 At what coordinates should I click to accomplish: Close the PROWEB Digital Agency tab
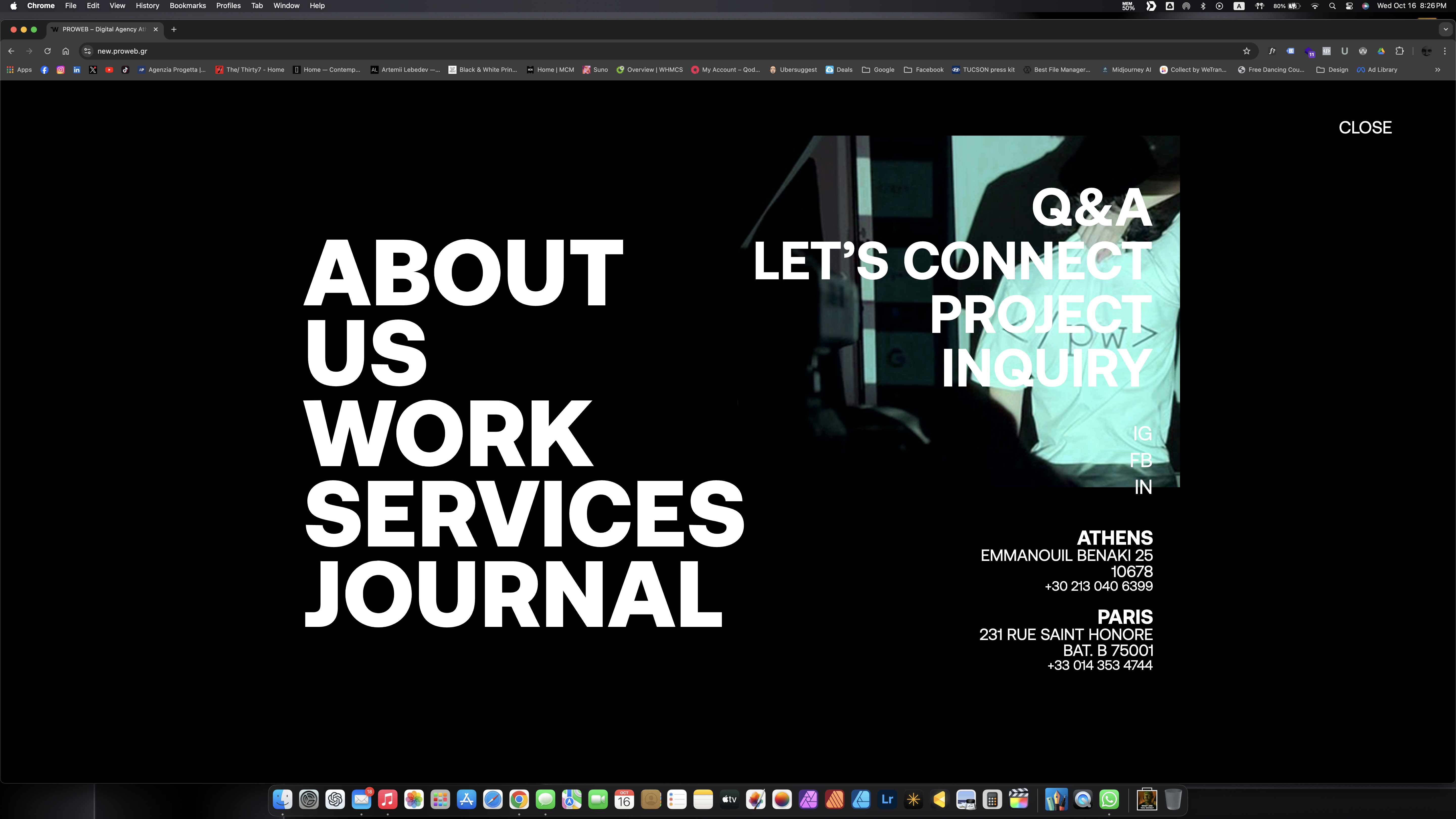(x=155, y=29)
